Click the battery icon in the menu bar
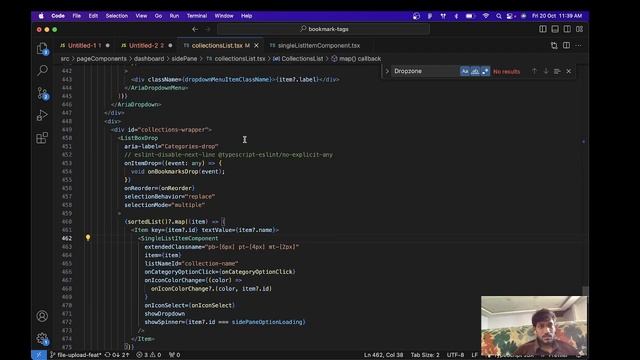 (470, 16)
